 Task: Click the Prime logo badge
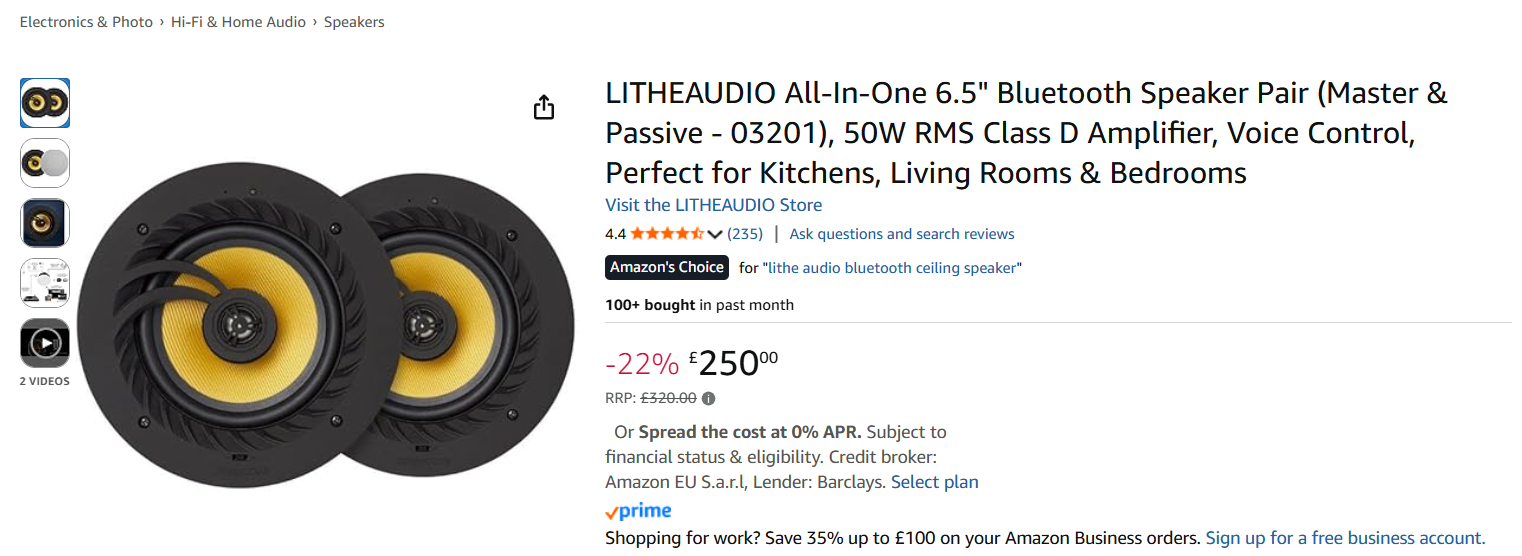pos(638,511)
